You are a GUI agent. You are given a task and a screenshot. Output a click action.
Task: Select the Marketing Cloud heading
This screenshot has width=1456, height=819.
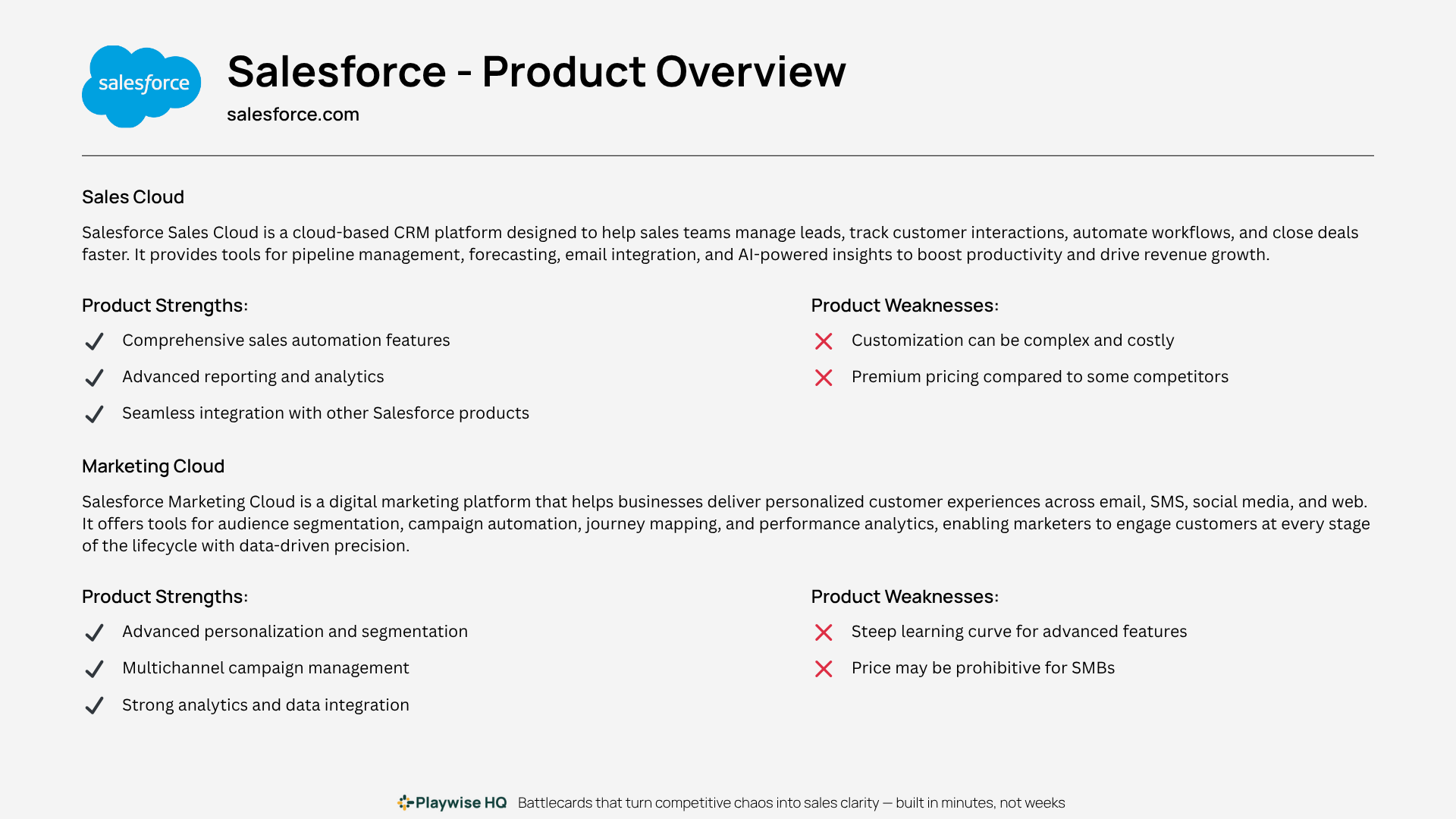(x=153, y=466)
